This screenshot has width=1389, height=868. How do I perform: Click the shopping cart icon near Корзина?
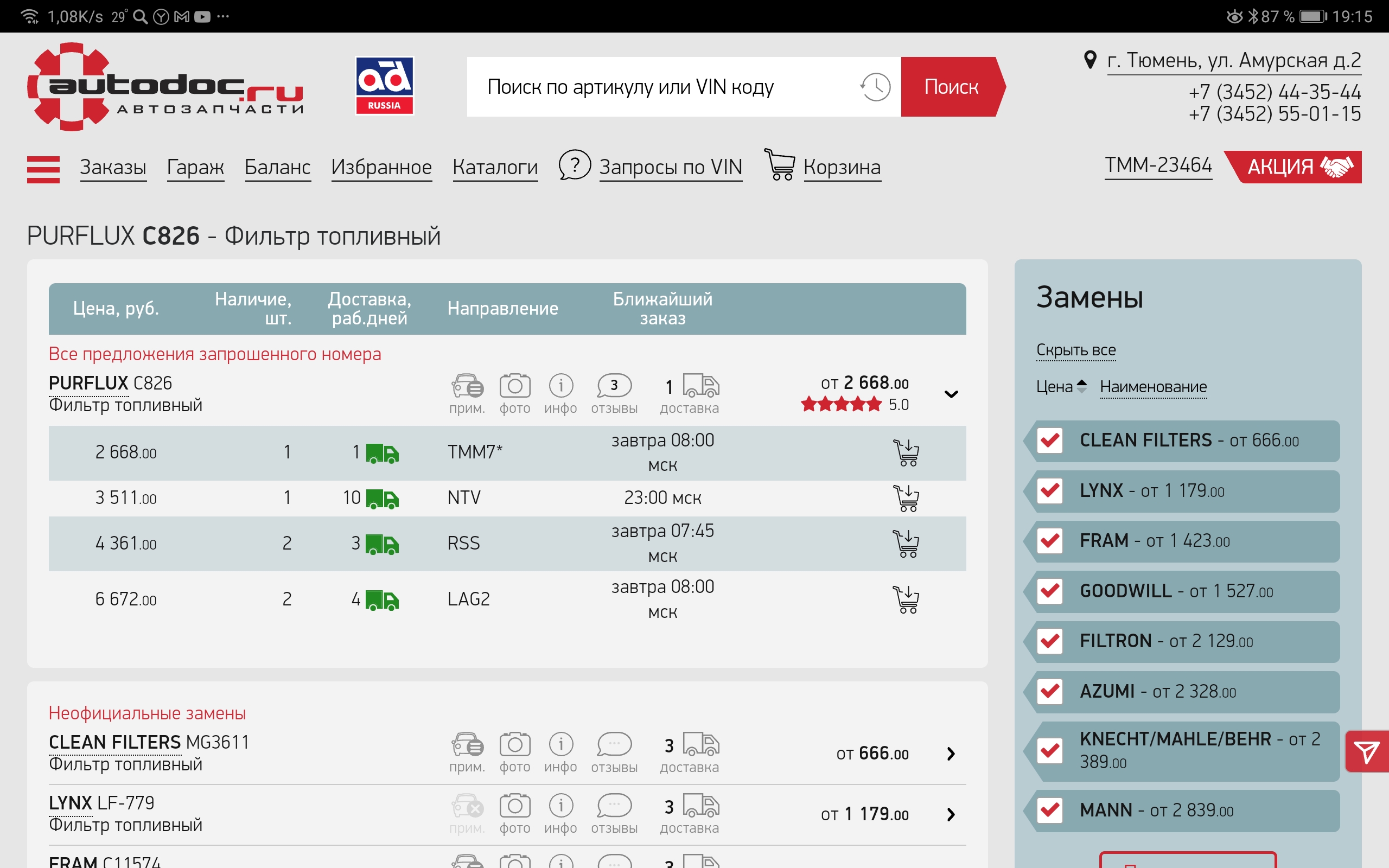click(780, 165)
